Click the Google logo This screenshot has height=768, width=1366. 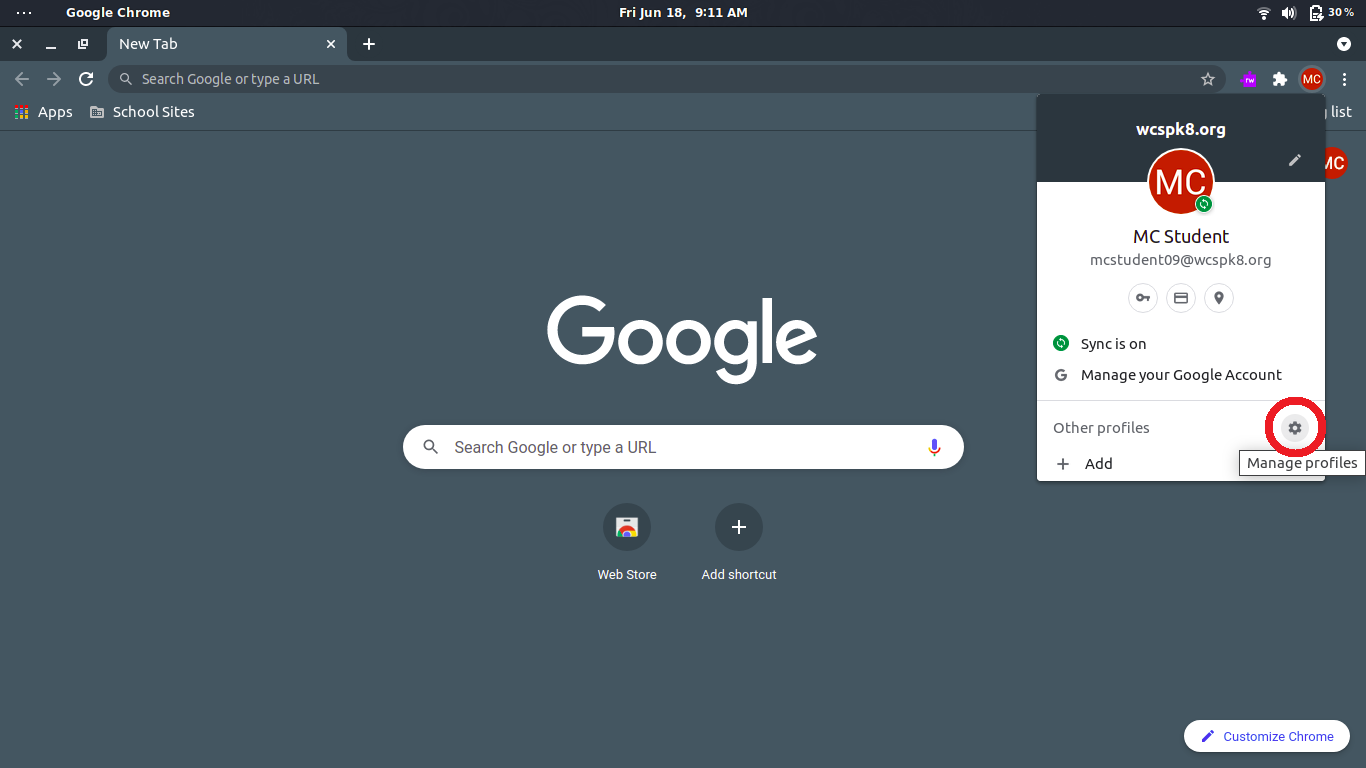682,339
